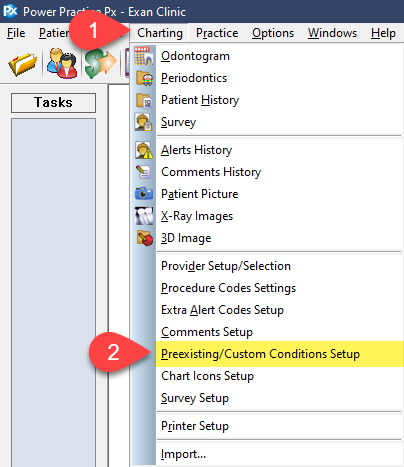
Task: Click the Survey person icon
Action: click(x=144, y=122)
